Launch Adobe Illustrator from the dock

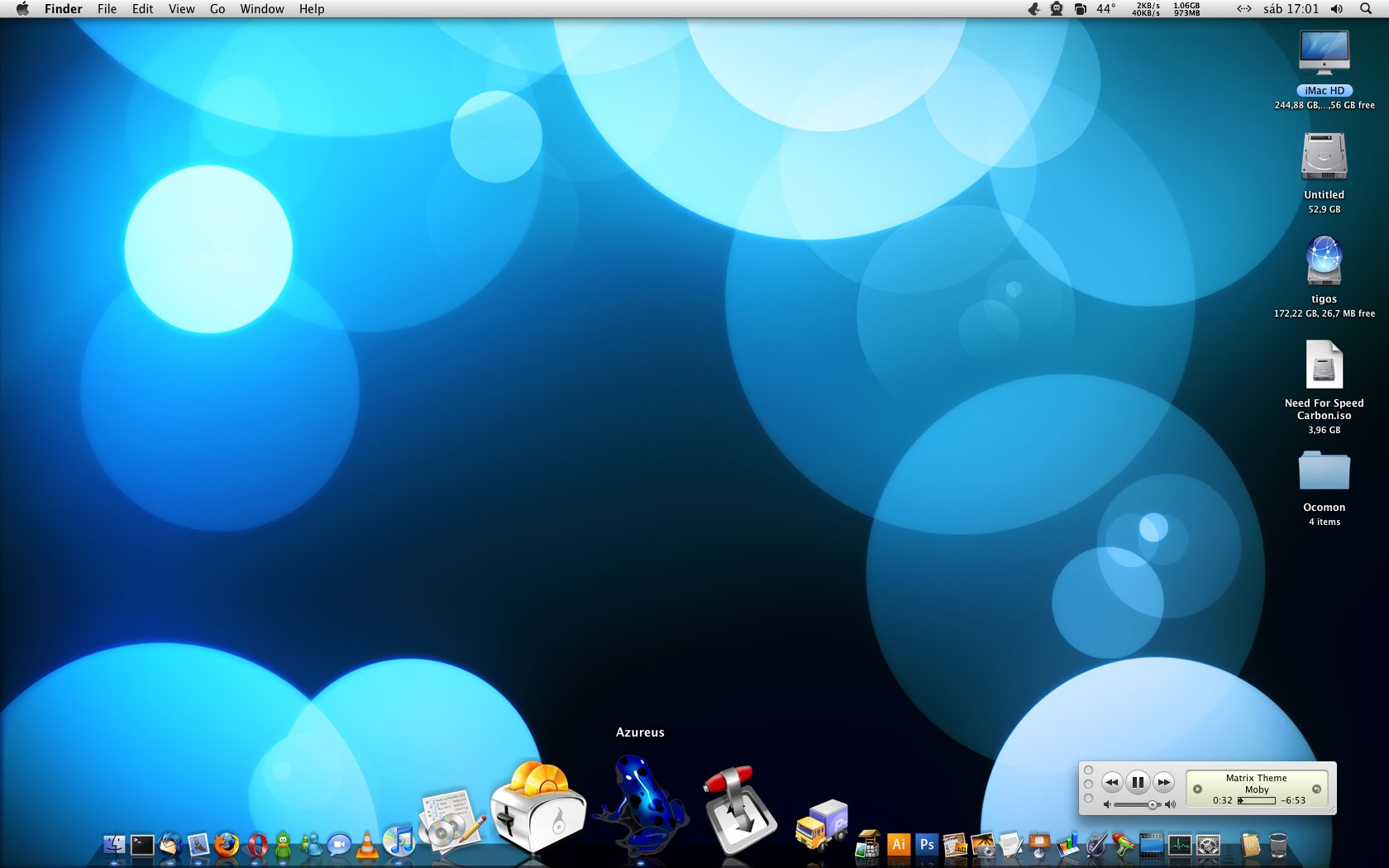tap(899, 845)
